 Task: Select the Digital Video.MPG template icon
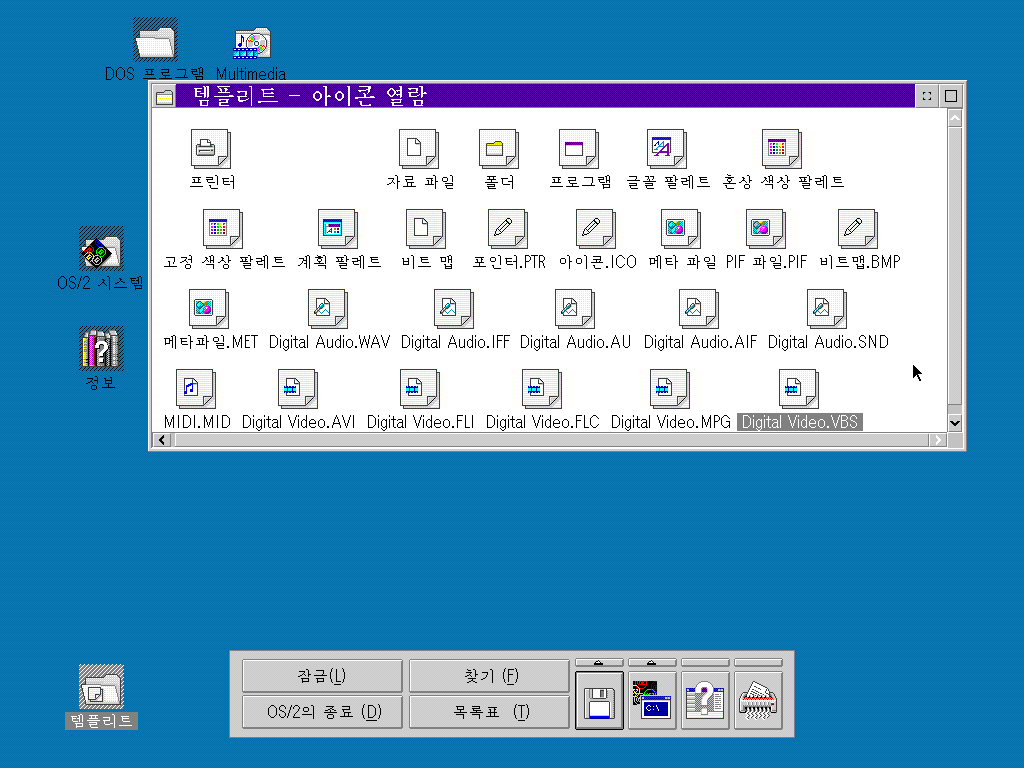(x=669, y=389)
